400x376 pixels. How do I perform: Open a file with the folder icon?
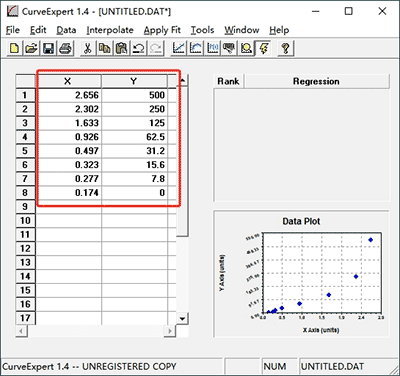coord(32,49)
